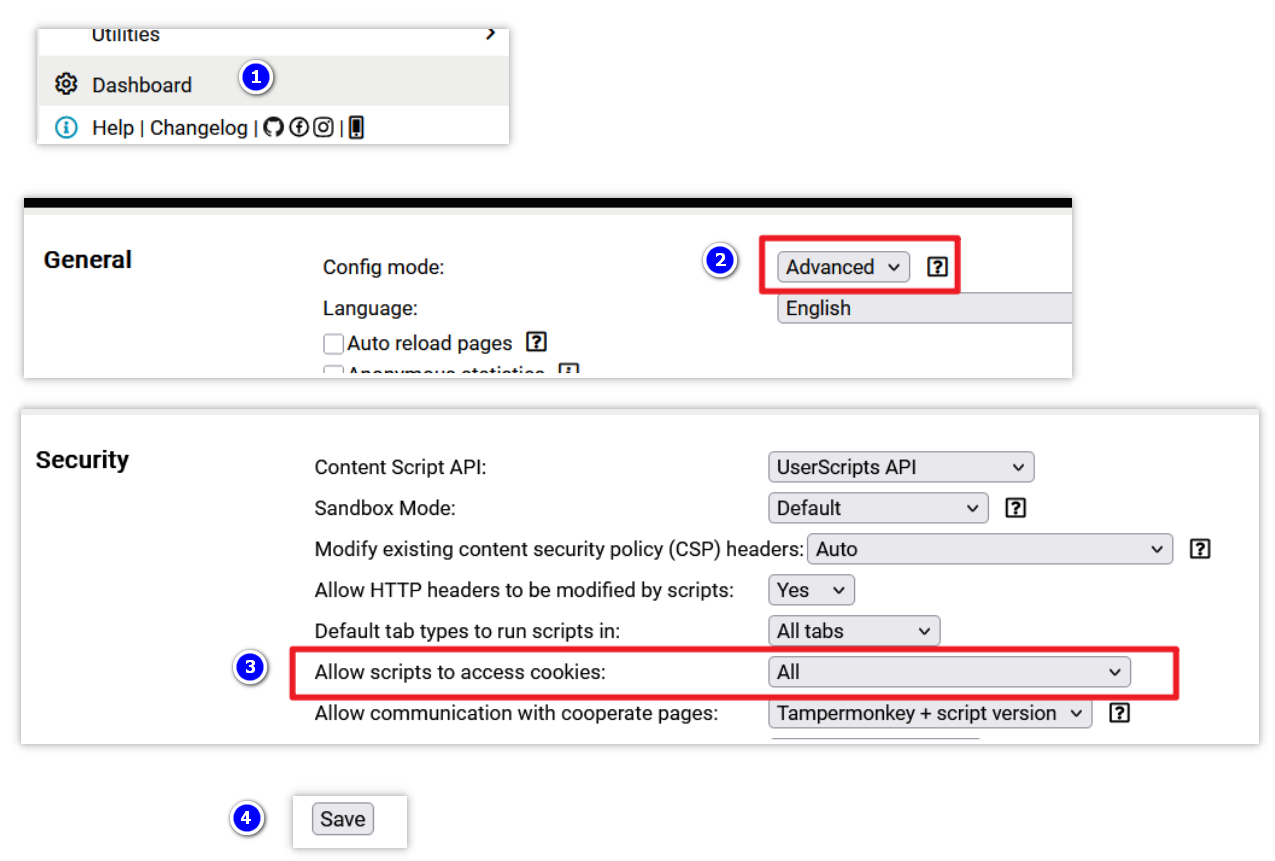Click the help icon beside CSP headers dropdown

1200,548
